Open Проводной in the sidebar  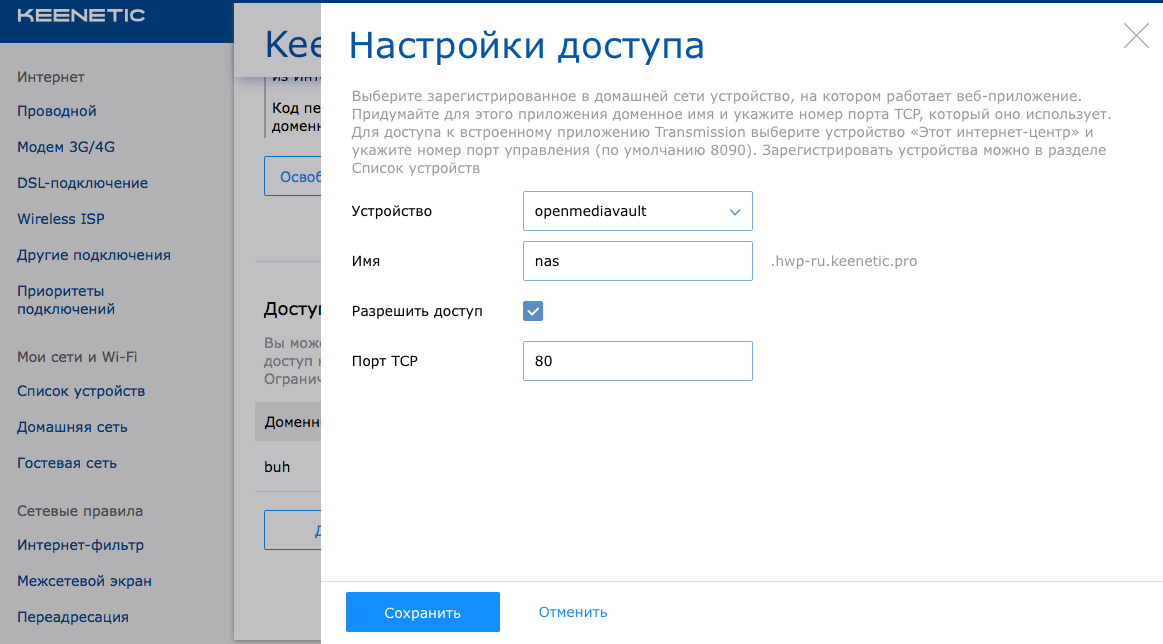coord(57,111)
